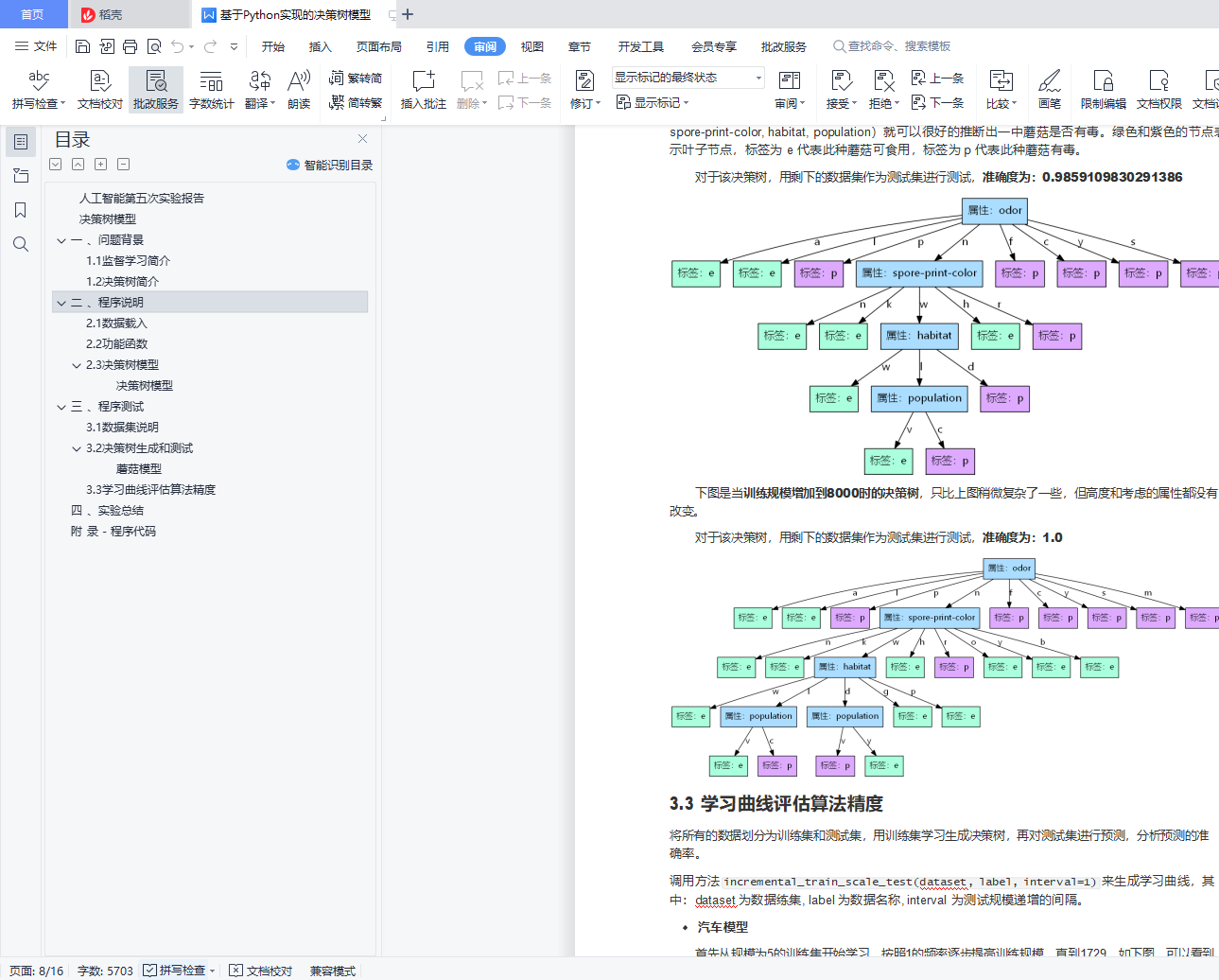
Task: Close the 目录 navigation pane
Action: (362, 138)
